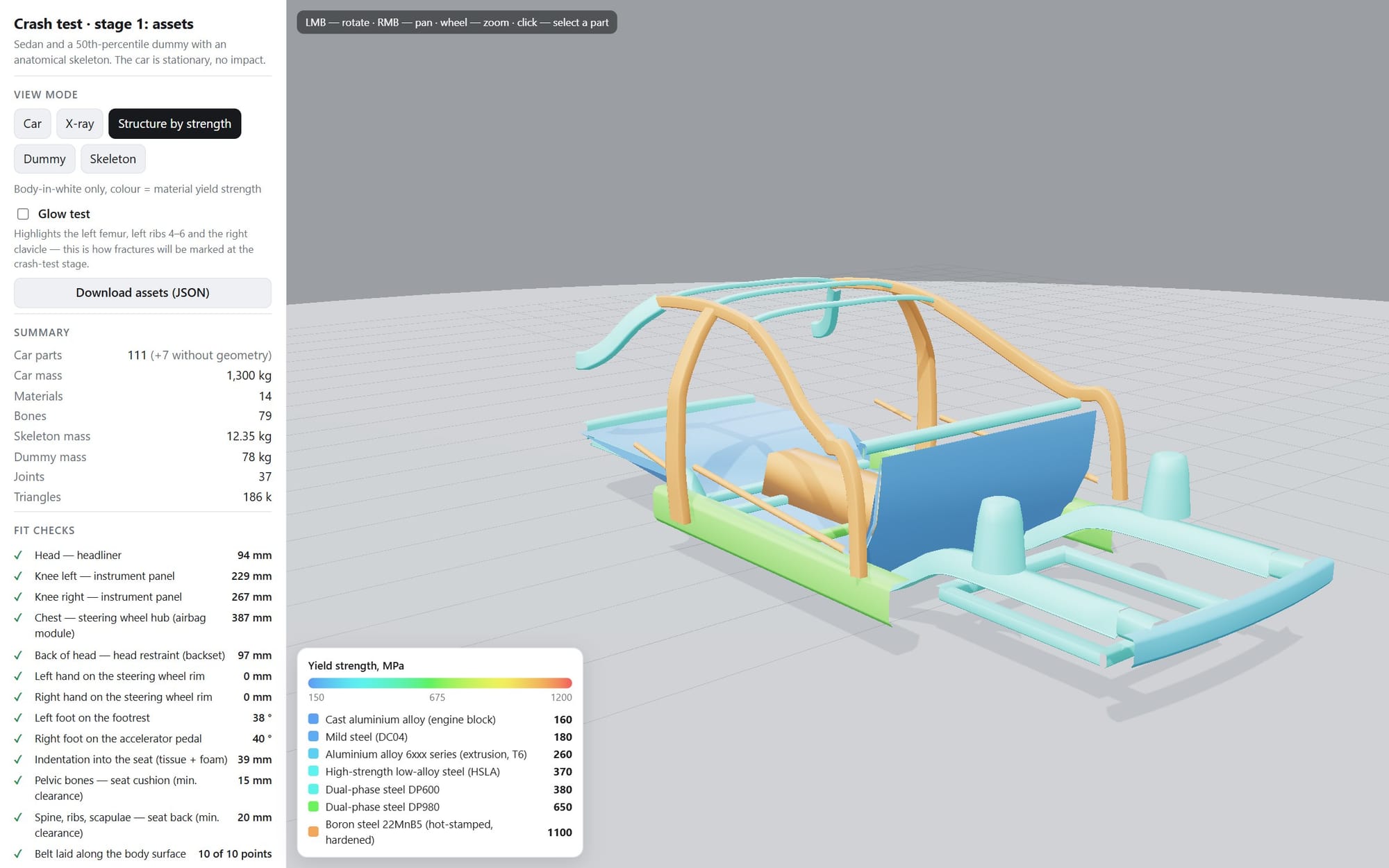Screen dimensions: 1389x868
Task: Click the Mild steel (DC04) swatch
Action: [x=313, y=737]
